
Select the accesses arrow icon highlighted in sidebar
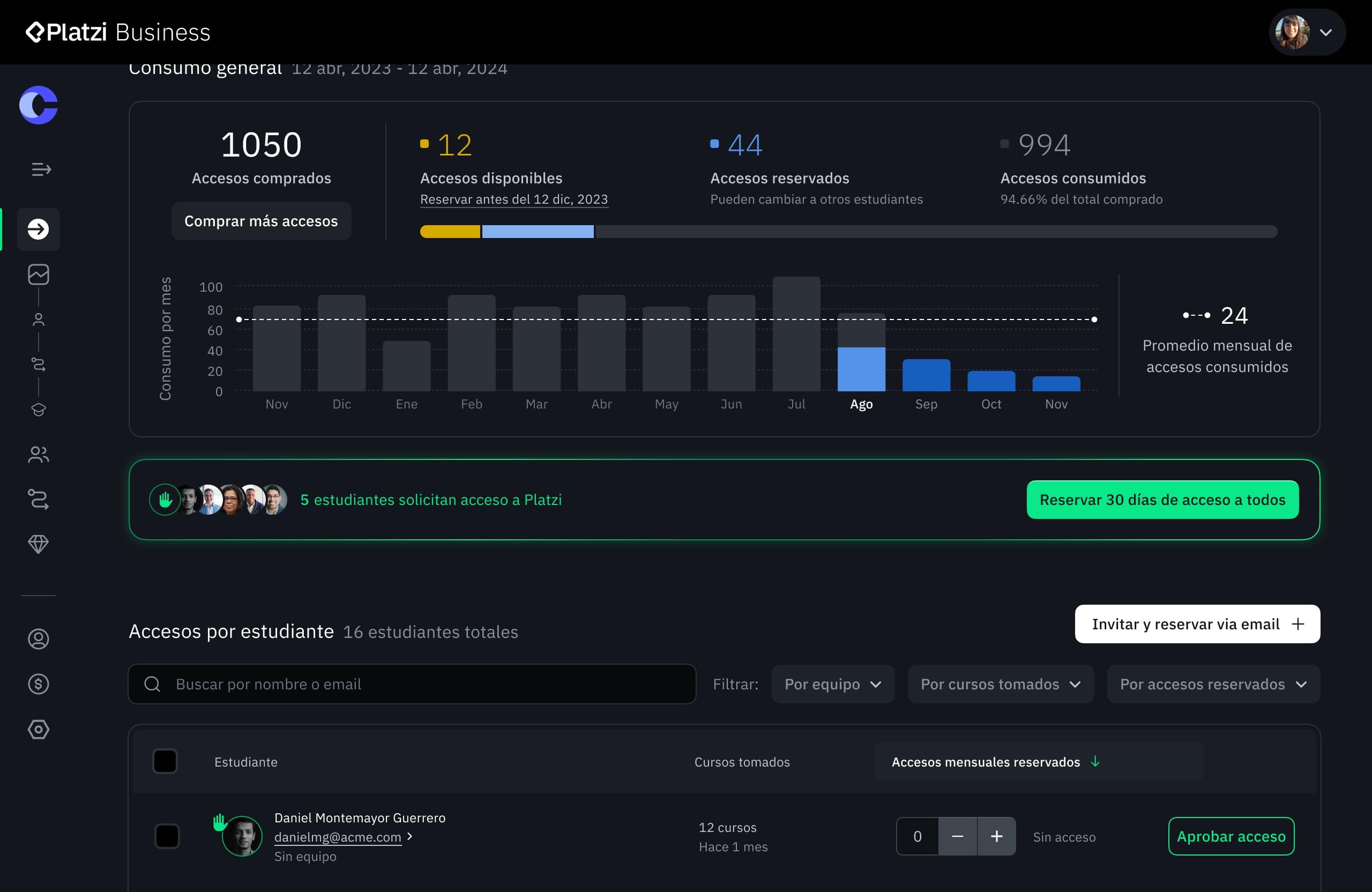point(38,229)
